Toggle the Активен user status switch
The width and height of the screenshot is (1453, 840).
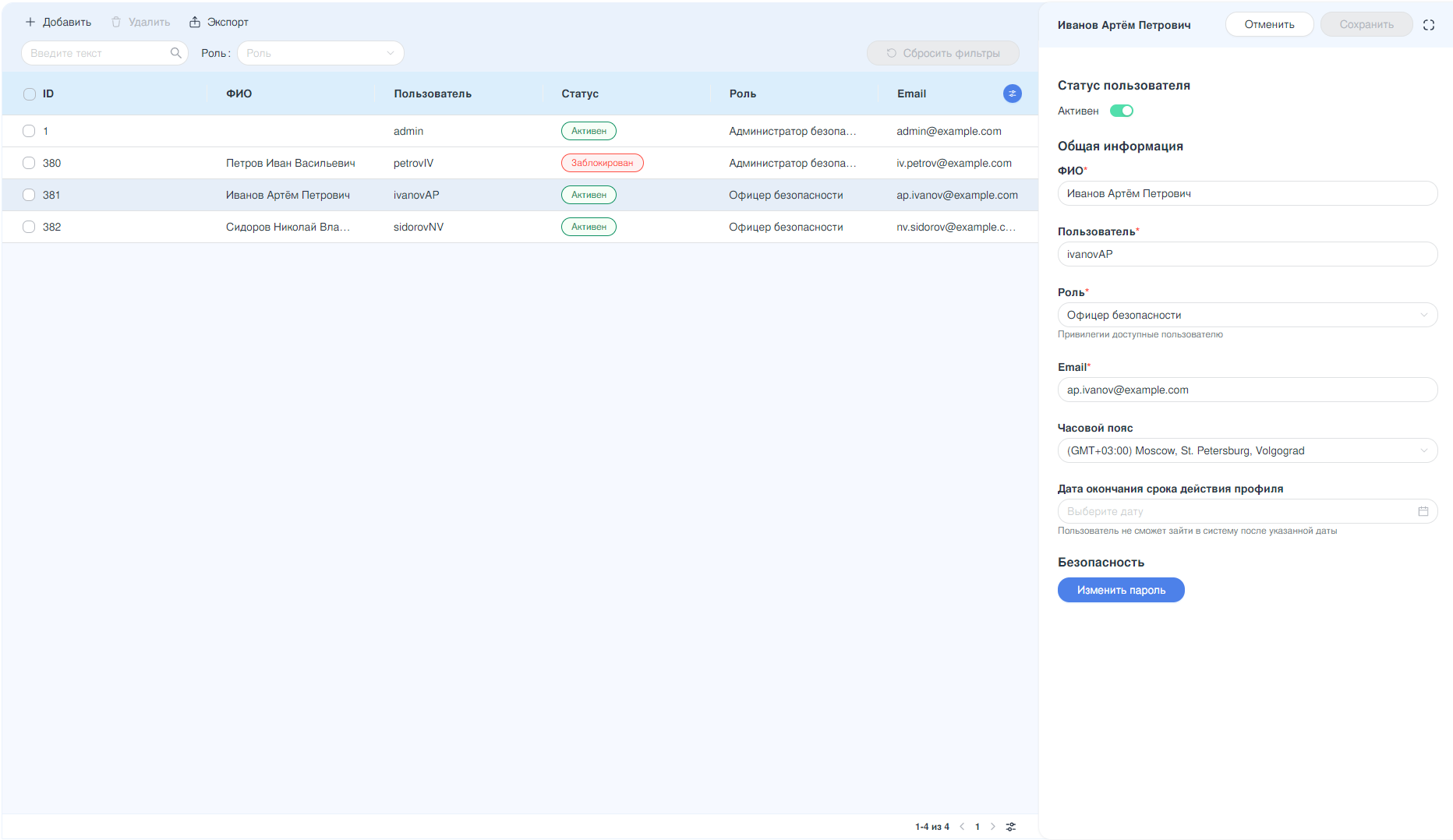coord(1122,111)
